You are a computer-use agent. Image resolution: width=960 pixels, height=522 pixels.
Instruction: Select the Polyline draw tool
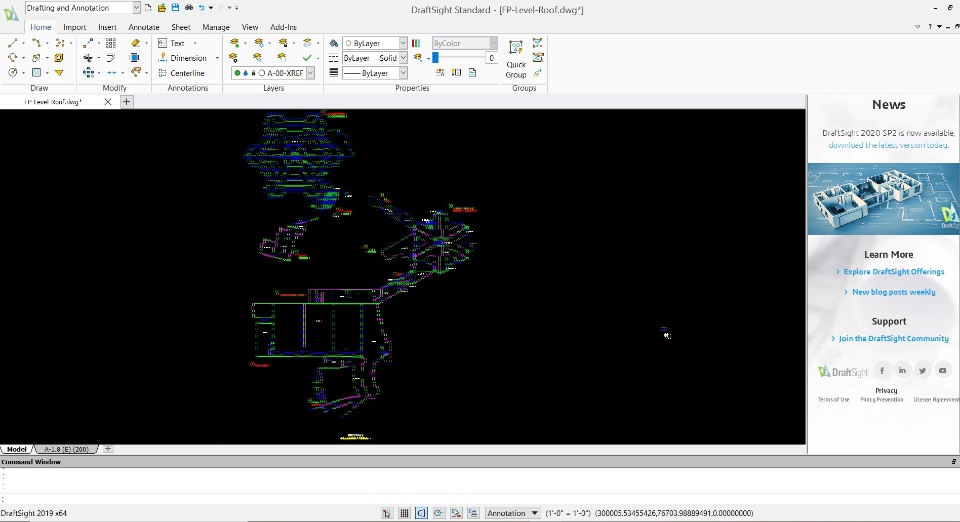click(36, 43)
